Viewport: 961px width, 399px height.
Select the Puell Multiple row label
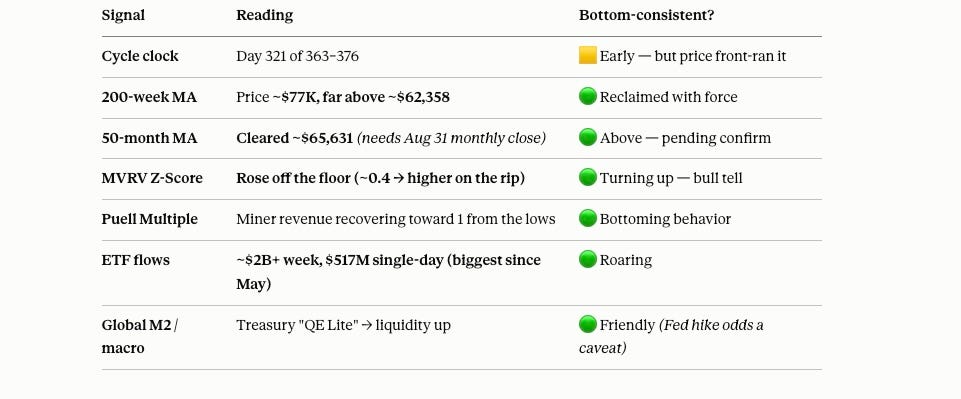click(x=150, y=219)
